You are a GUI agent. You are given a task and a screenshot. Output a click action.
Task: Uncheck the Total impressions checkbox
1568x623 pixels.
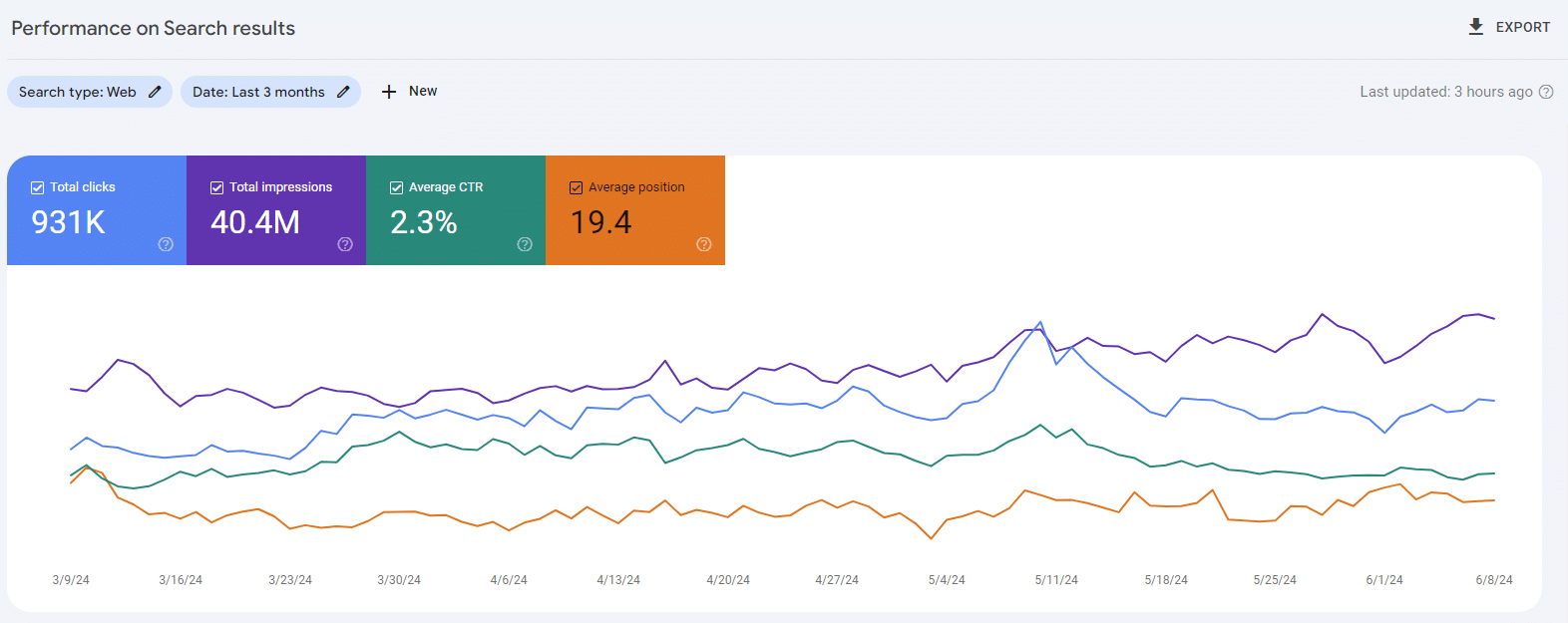216,187
